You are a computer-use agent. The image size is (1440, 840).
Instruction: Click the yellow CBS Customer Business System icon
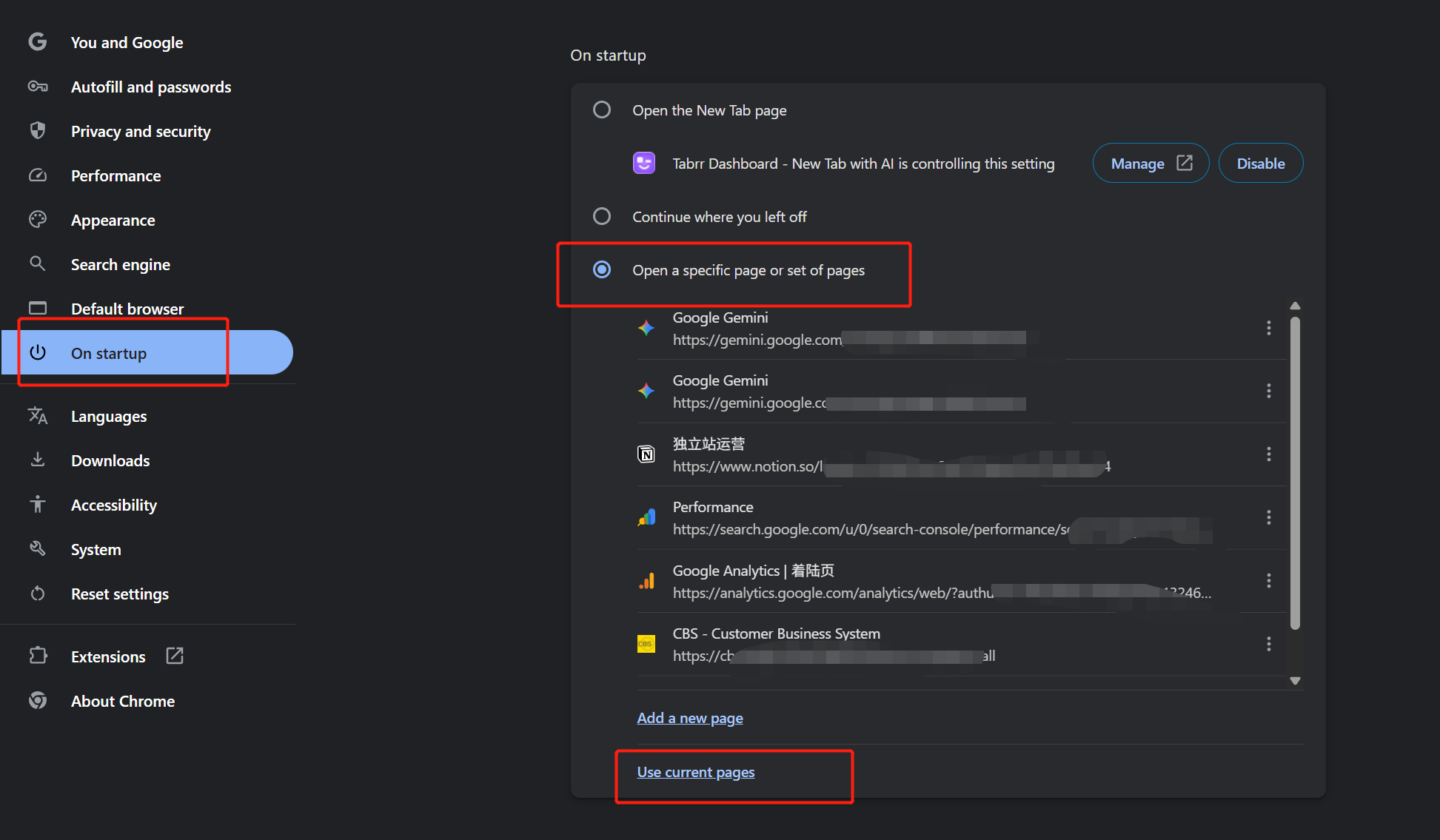tap(646, 644)
